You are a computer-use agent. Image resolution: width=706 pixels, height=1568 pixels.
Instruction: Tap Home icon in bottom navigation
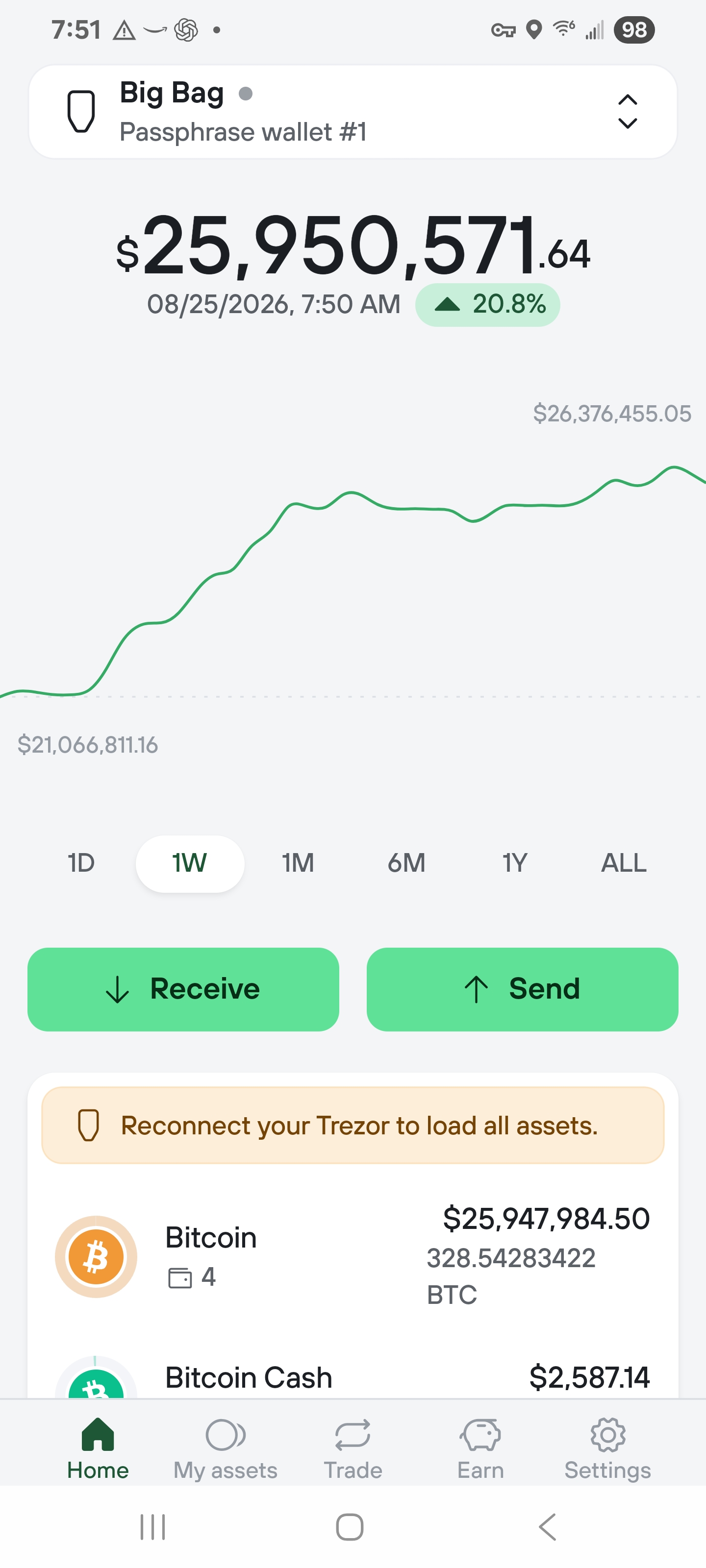98,1434
